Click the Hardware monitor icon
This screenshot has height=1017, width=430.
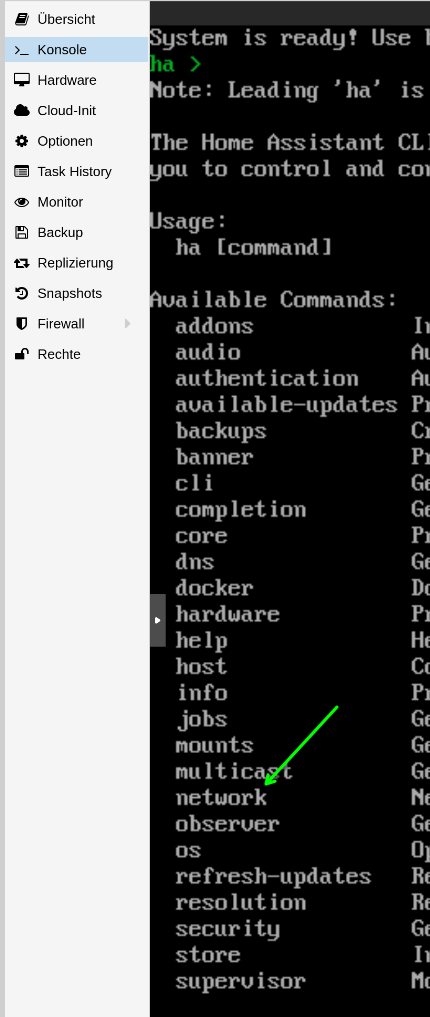click(21, 80)
